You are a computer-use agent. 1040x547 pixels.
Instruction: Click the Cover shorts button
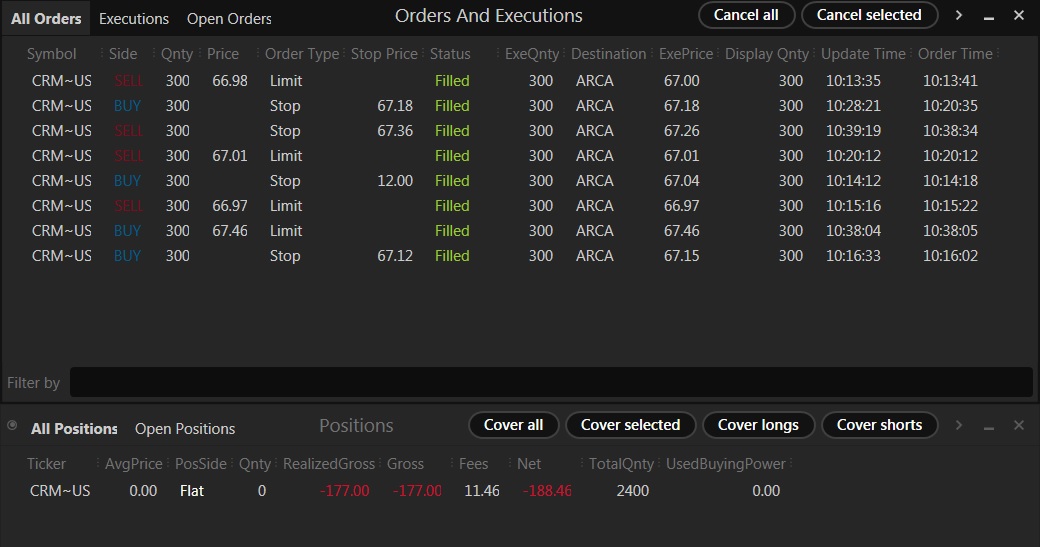pyautogui.click(x=879, y=425)
